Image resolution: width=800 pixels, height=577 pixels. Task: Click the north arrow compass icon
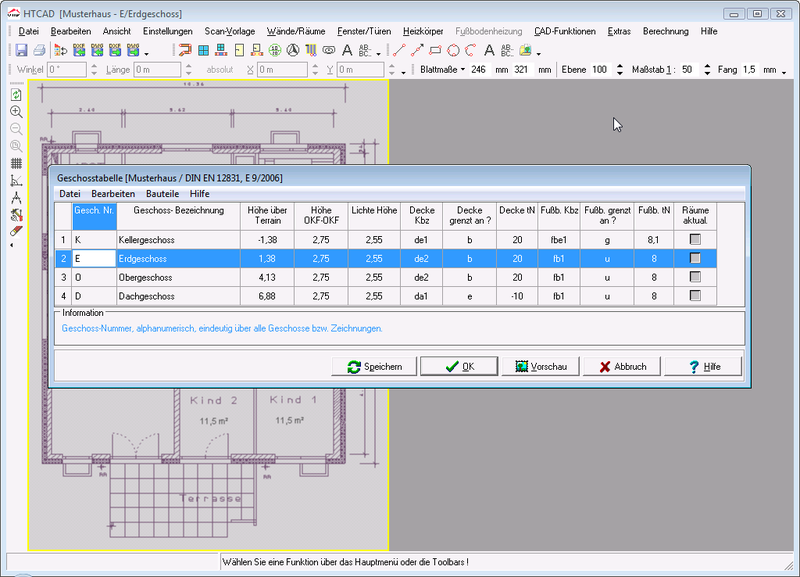click(292, 50)
